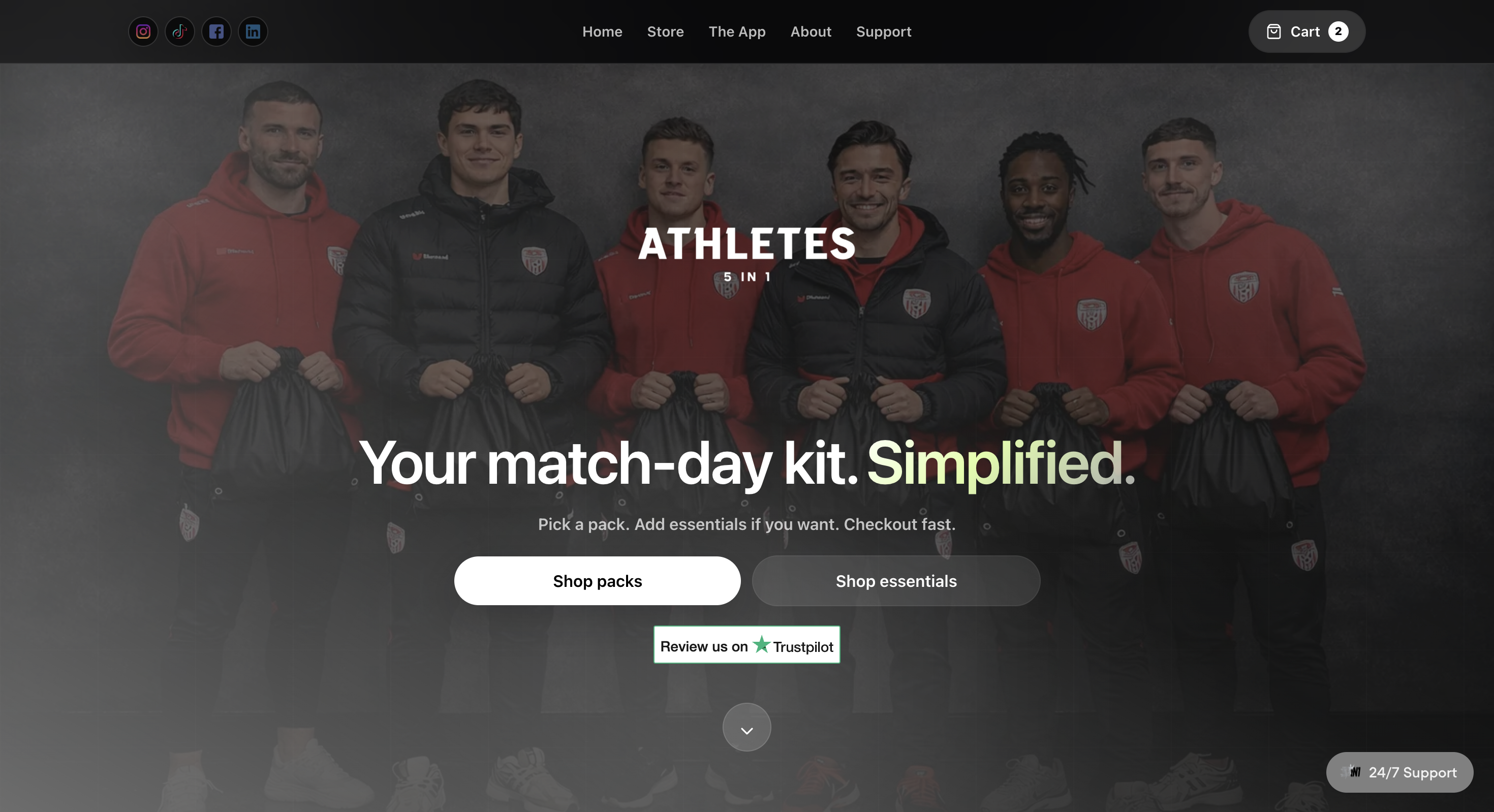Viewport: 1494px width, 812px height.
Task: Click the Shop packs button
Action: (598, 581)
